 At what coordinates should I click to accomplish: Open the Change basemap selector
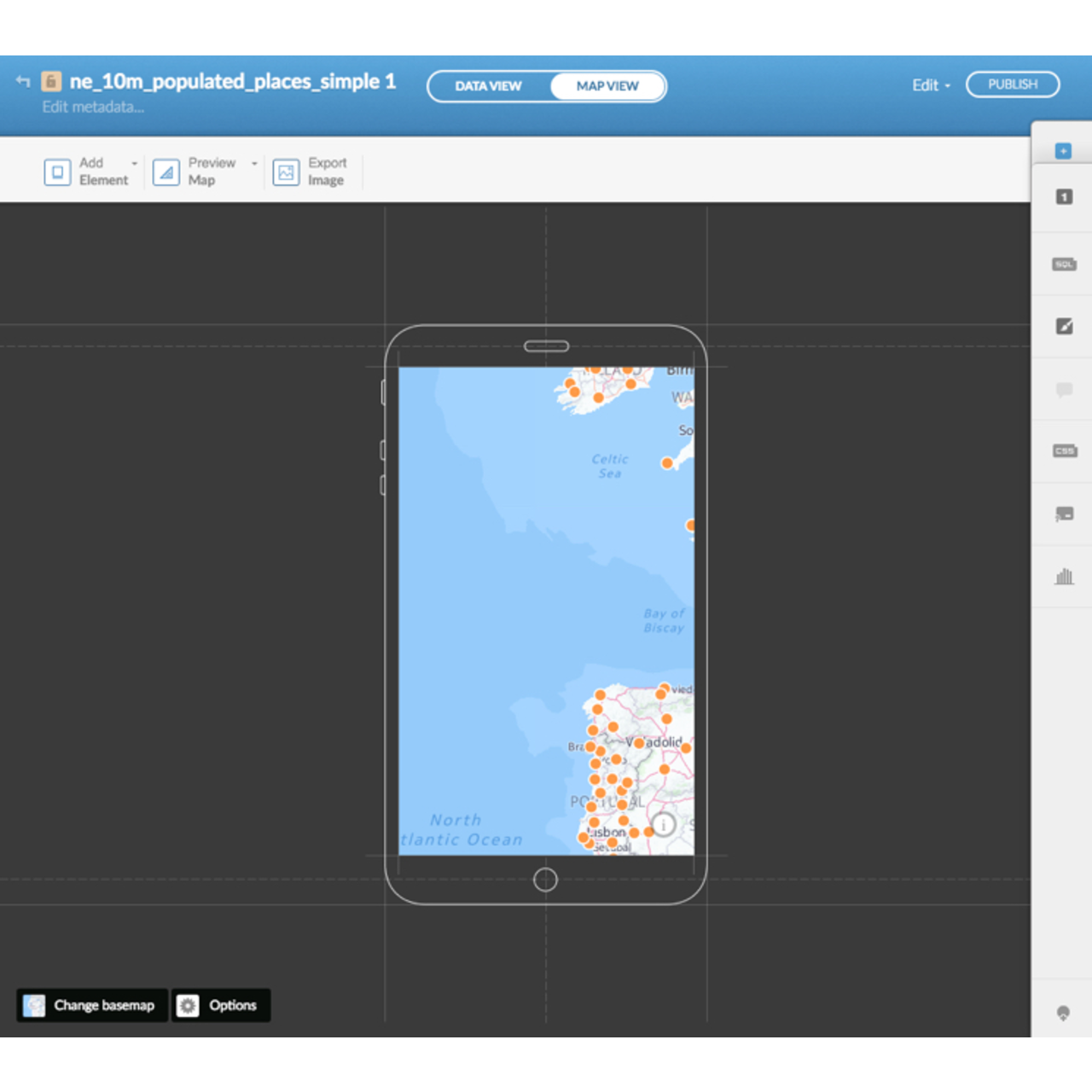(91, 1006)
